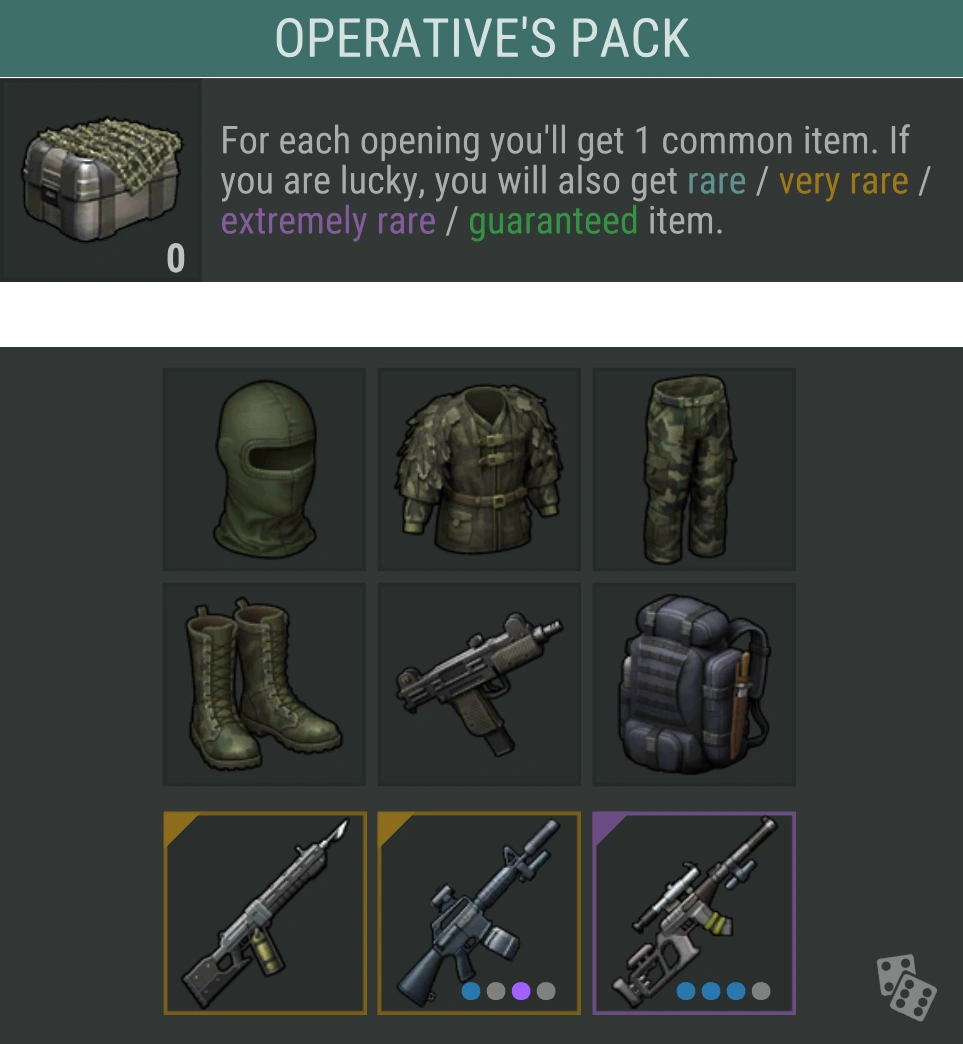Select the bayonet shotgun very rare item
This screenshot has width=963, height=1044.
[265, 913]
